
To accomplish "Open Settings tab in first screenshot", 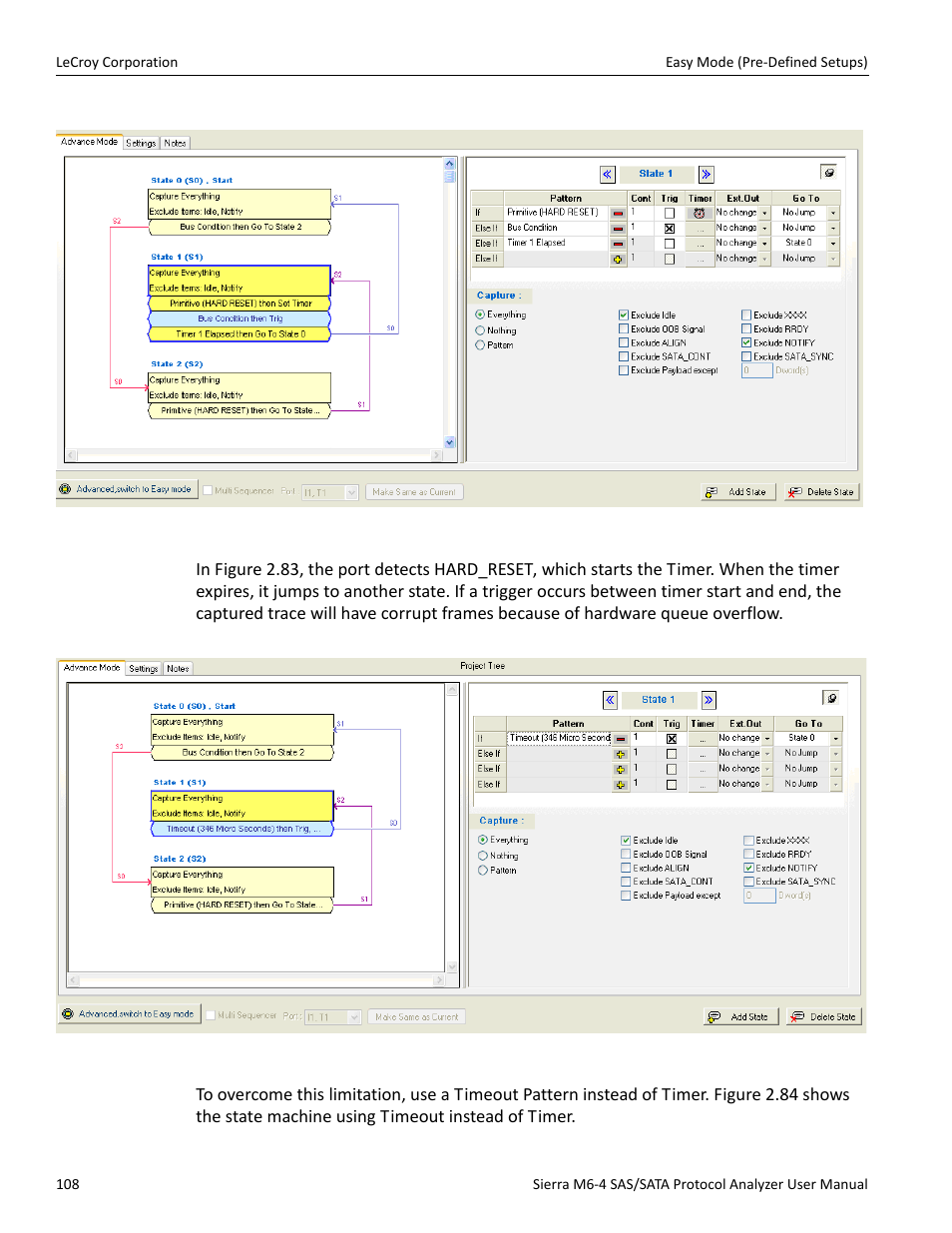I will pos(141,143).
